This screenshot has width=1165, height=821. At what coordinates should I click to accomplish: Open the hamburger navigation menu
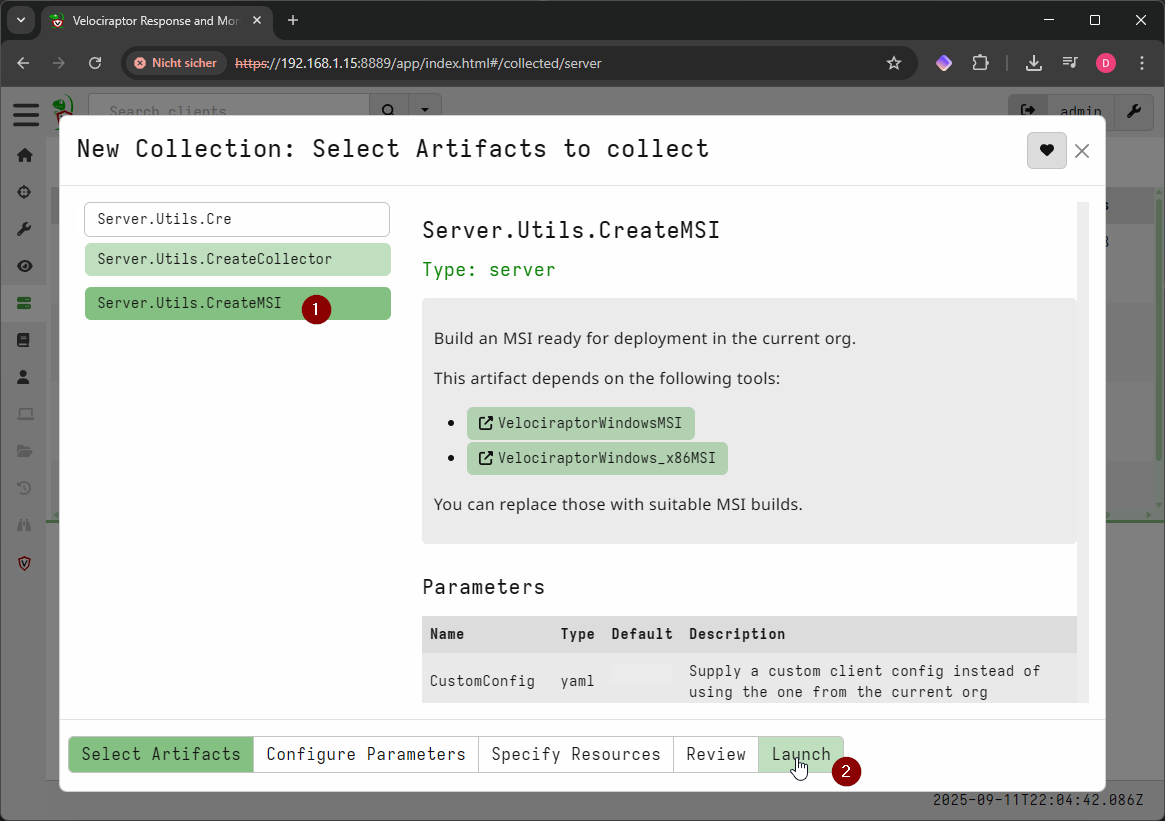(x=25, y=114)
